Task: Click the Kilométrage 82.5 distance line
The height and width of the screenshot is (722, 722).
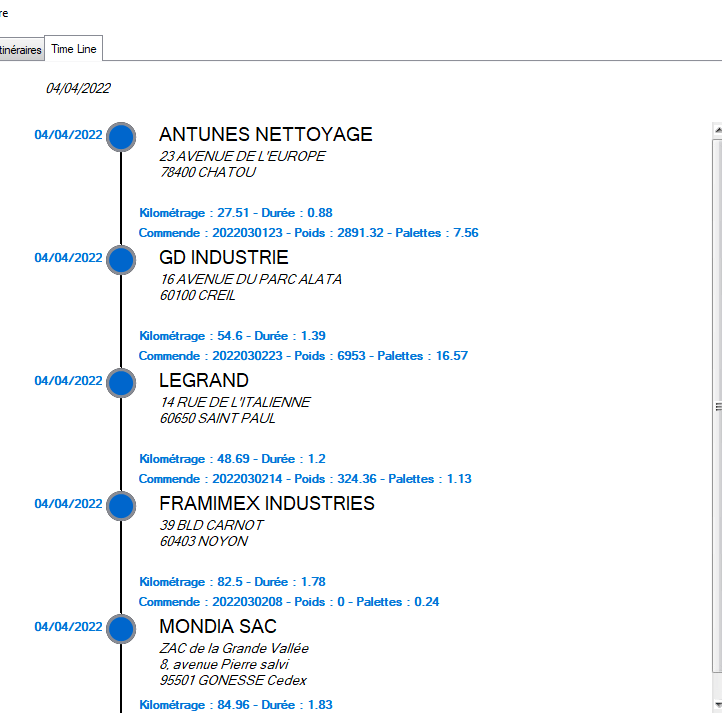Action: (232, 582)
